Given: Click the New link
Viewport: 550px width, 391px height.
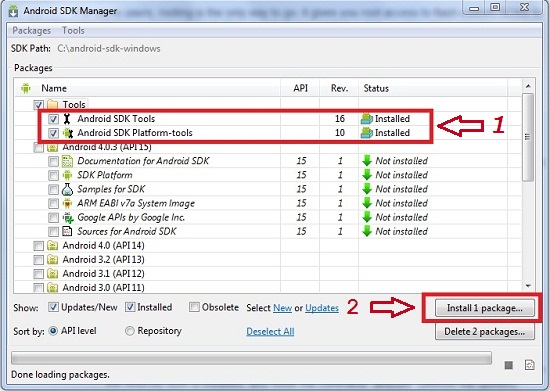Looking at the screenshot, I should click(x=282, y=308).
